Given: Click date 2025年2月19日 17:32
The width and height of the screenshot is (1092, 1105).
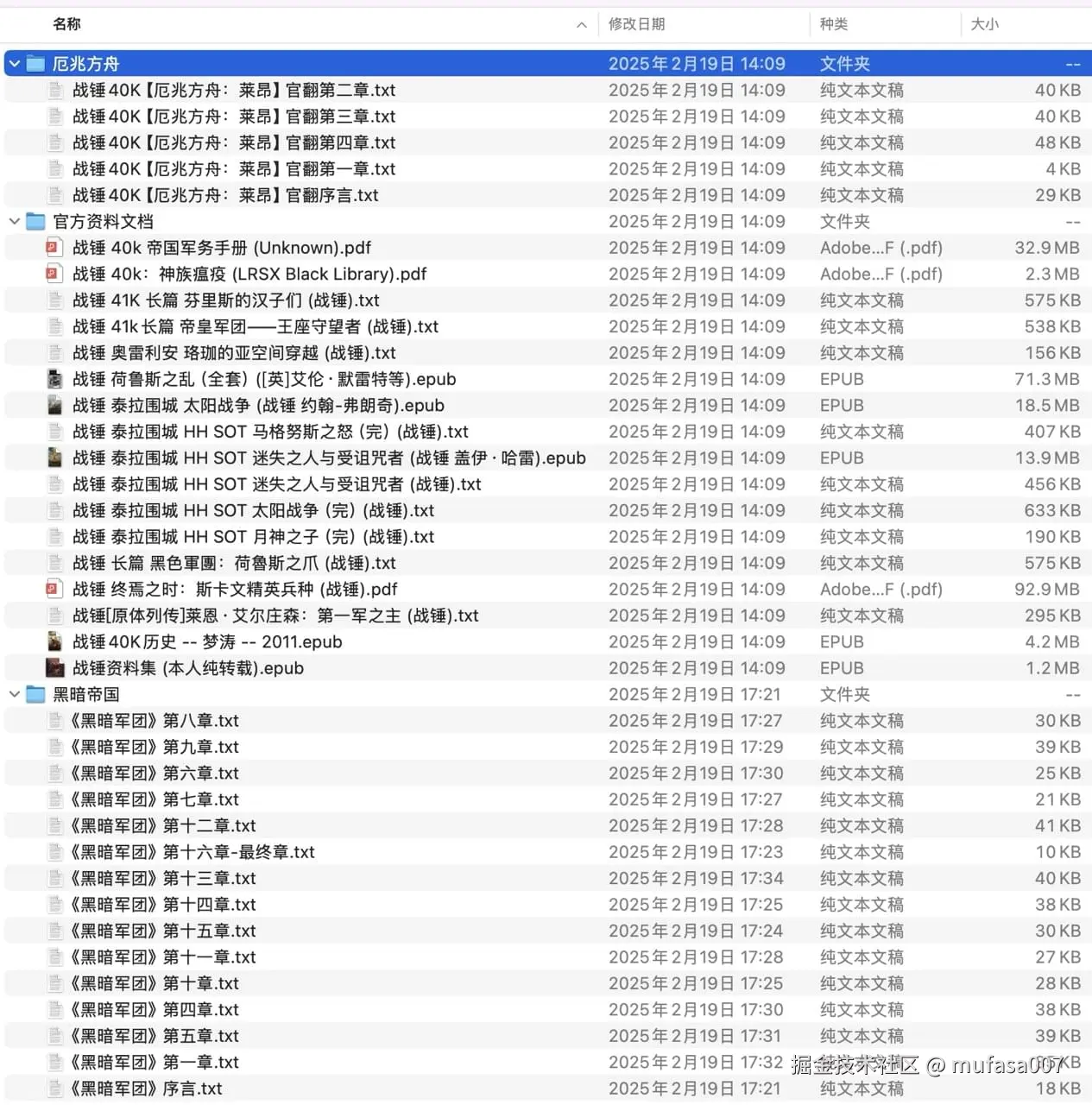Looking at the screenshot, I should 696,1063.
